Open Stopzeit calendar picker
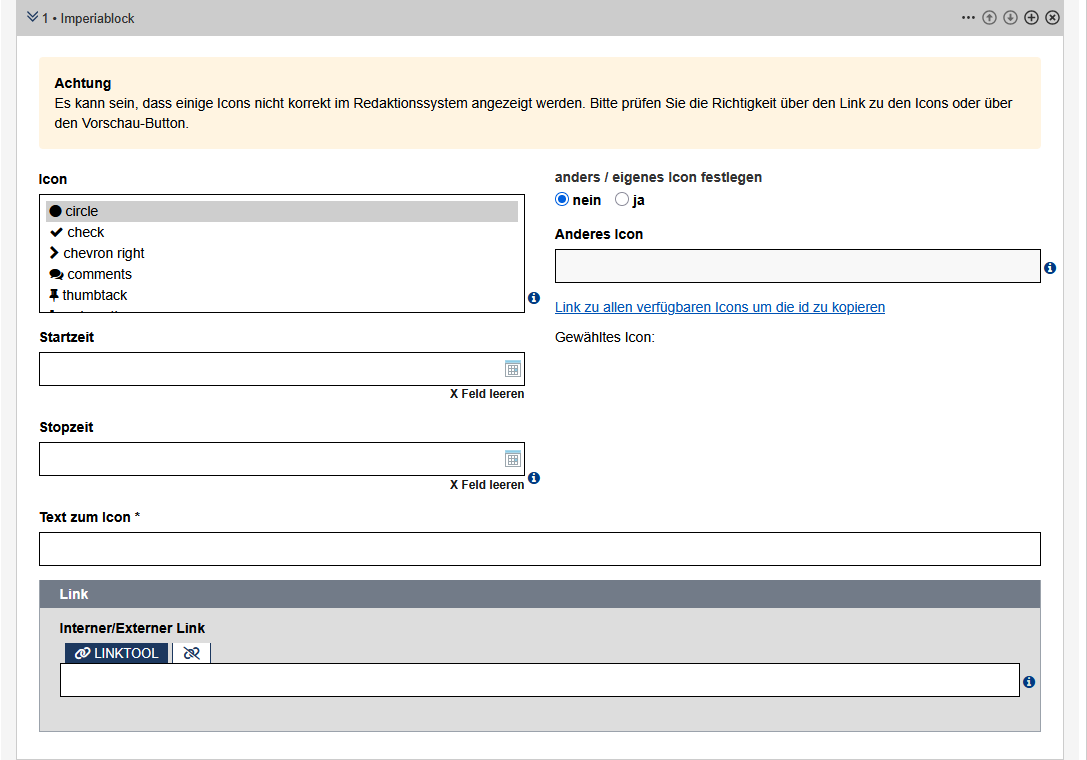1087x760 pixels. click(x=513, y=459)
